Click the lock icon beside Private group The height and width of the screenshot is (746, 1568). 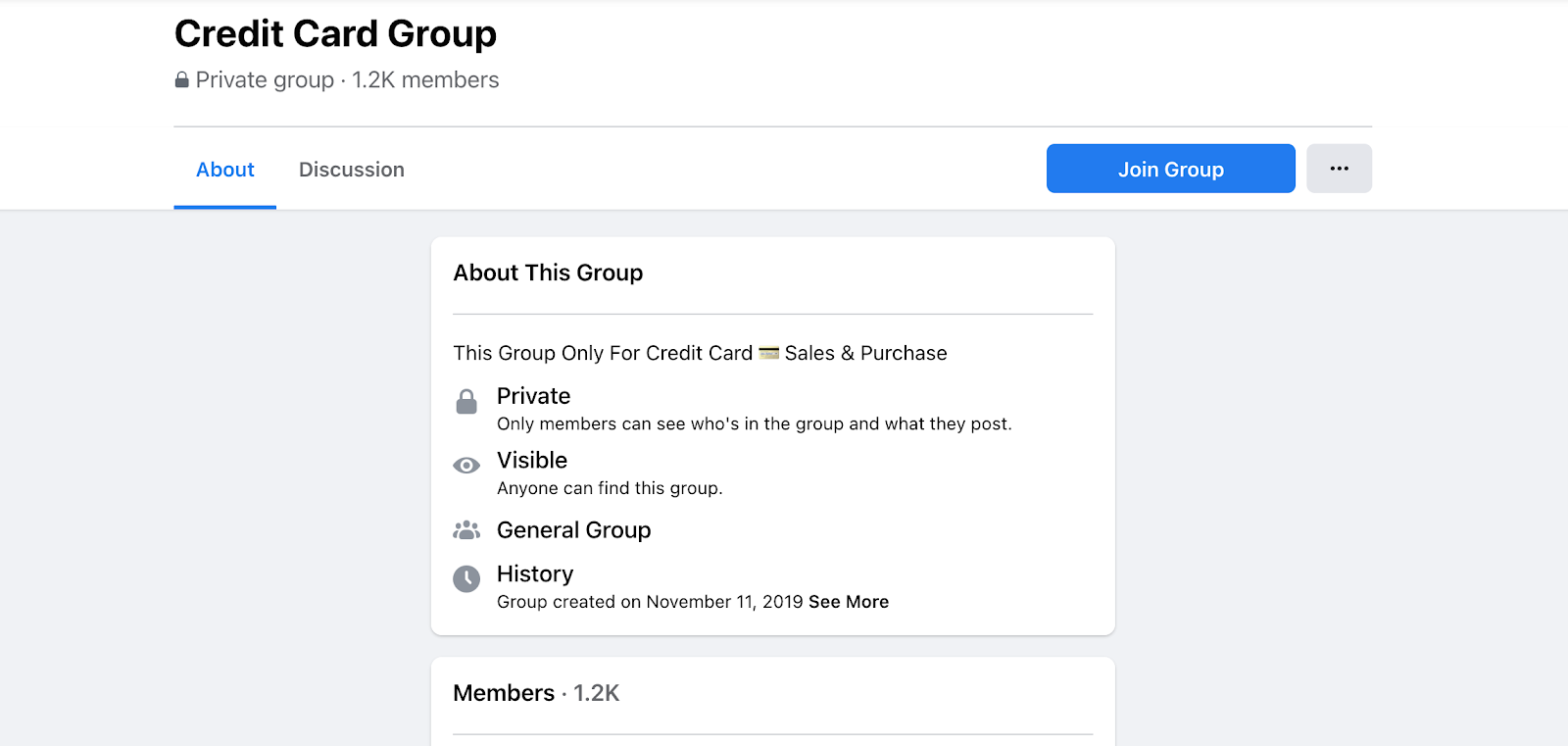pos(181,80)
